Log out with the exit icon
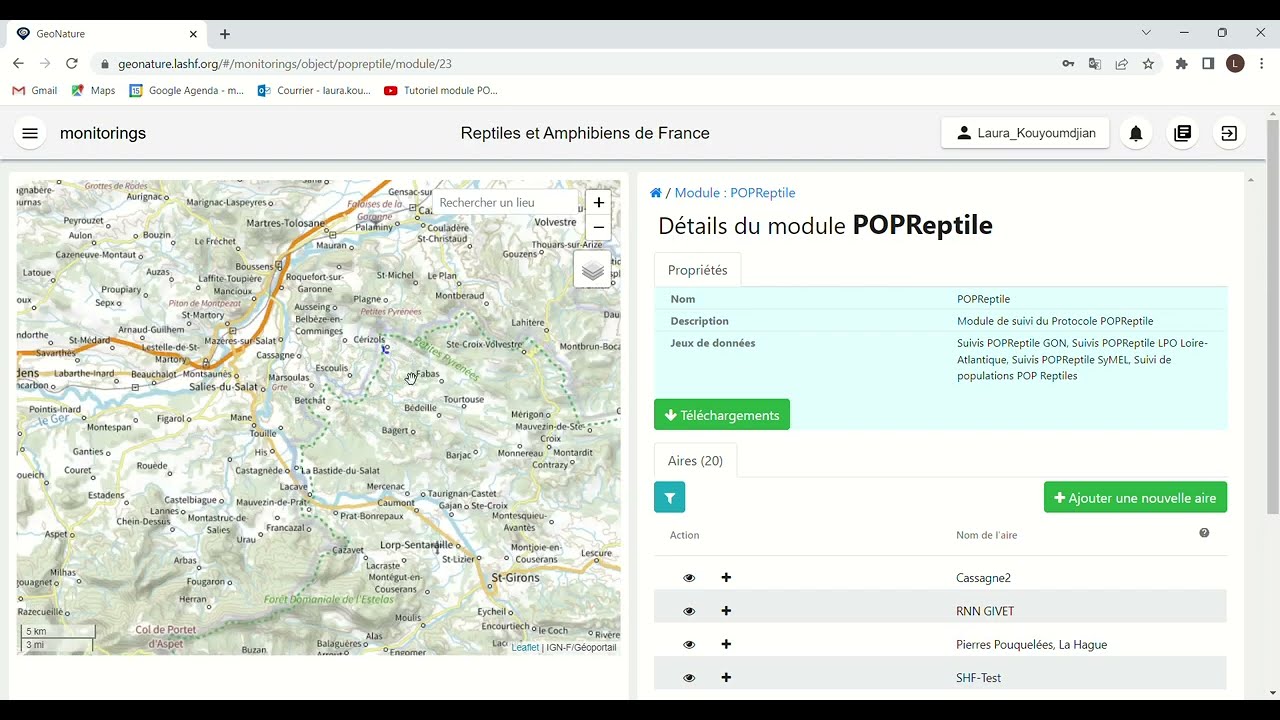Image resolution: width=1280 pixels, height=720 pixels. pyautogui.click(x=1229, y=133)
